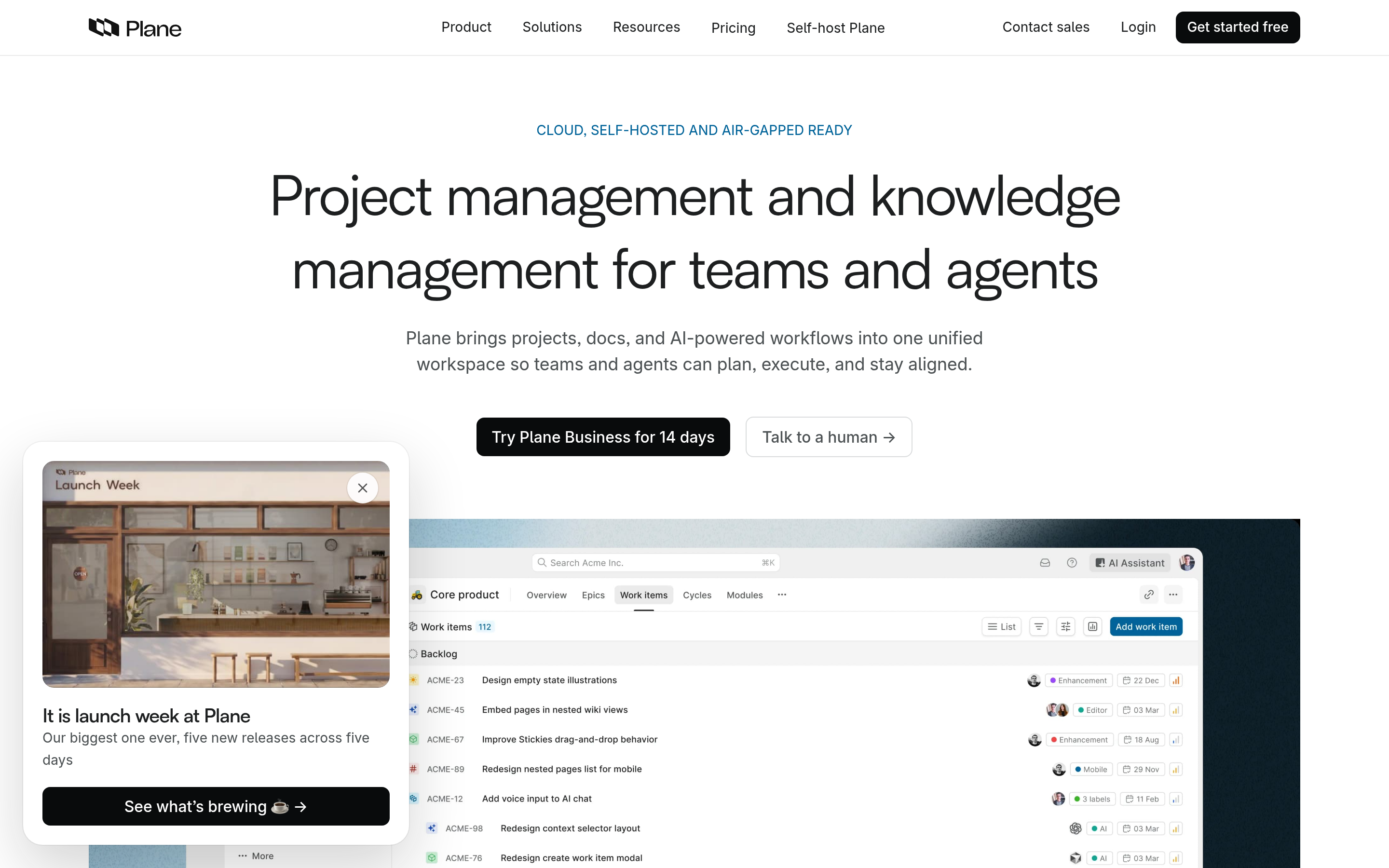Click the Editor label on ACME-45
Screen dimensions: 1389x868
pyautogui.click(x=1092, y=710)
